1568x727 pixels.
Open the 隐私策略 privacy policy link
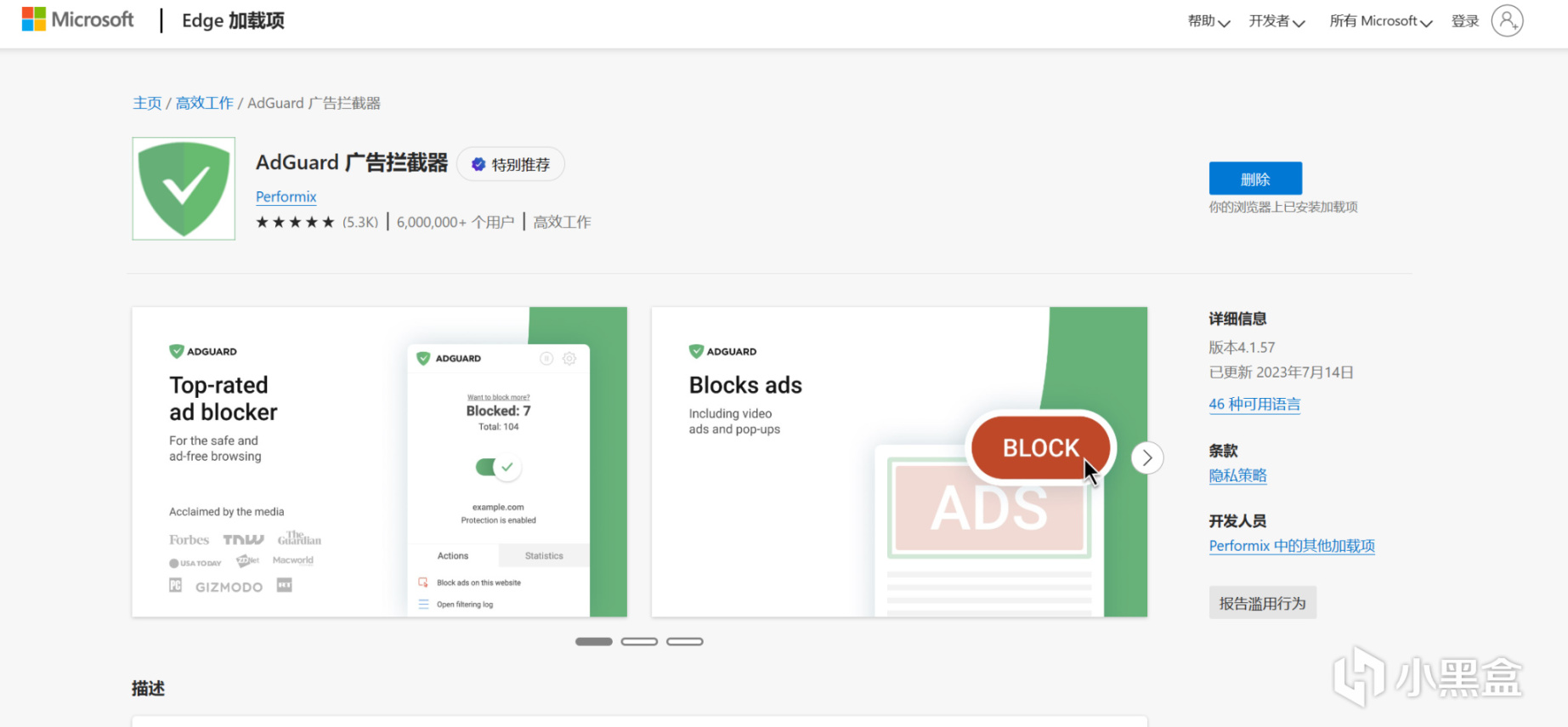point(1237,475)
